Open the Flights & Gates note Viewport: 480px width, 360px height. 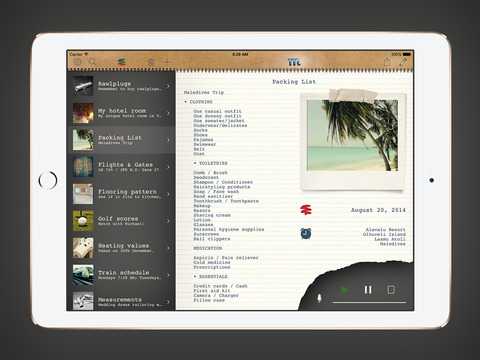(x=121, y=167)
